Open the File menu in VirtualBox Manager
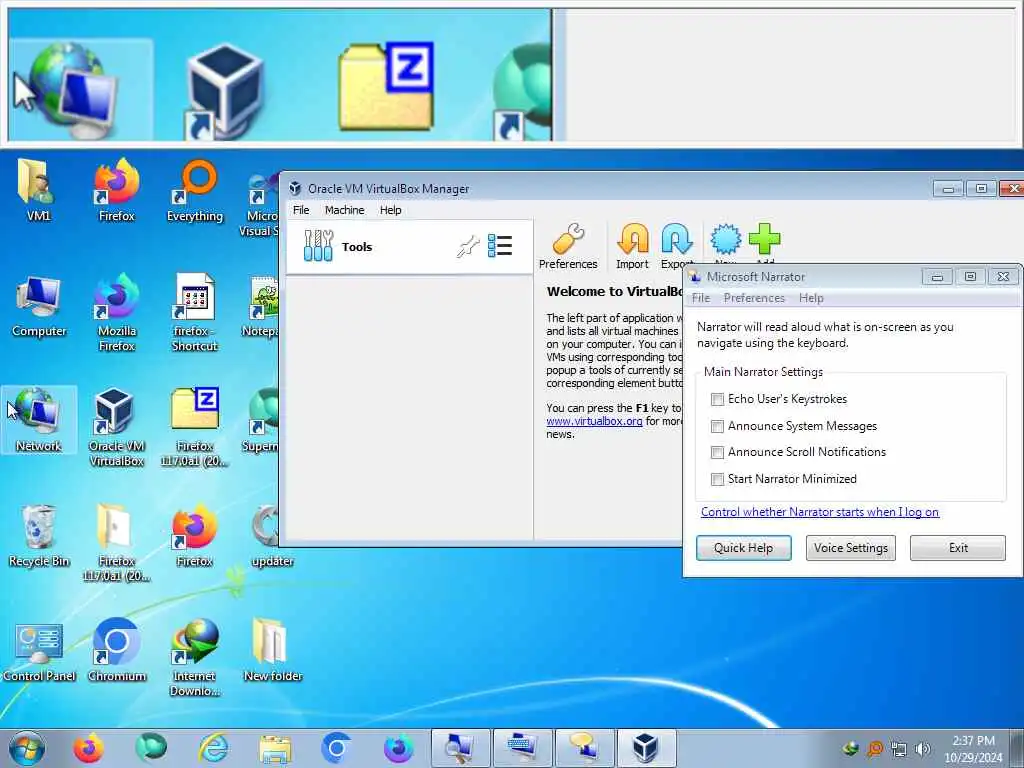Image resolution: width=1024 pixels, height=768 pixels. pos(301,210)
